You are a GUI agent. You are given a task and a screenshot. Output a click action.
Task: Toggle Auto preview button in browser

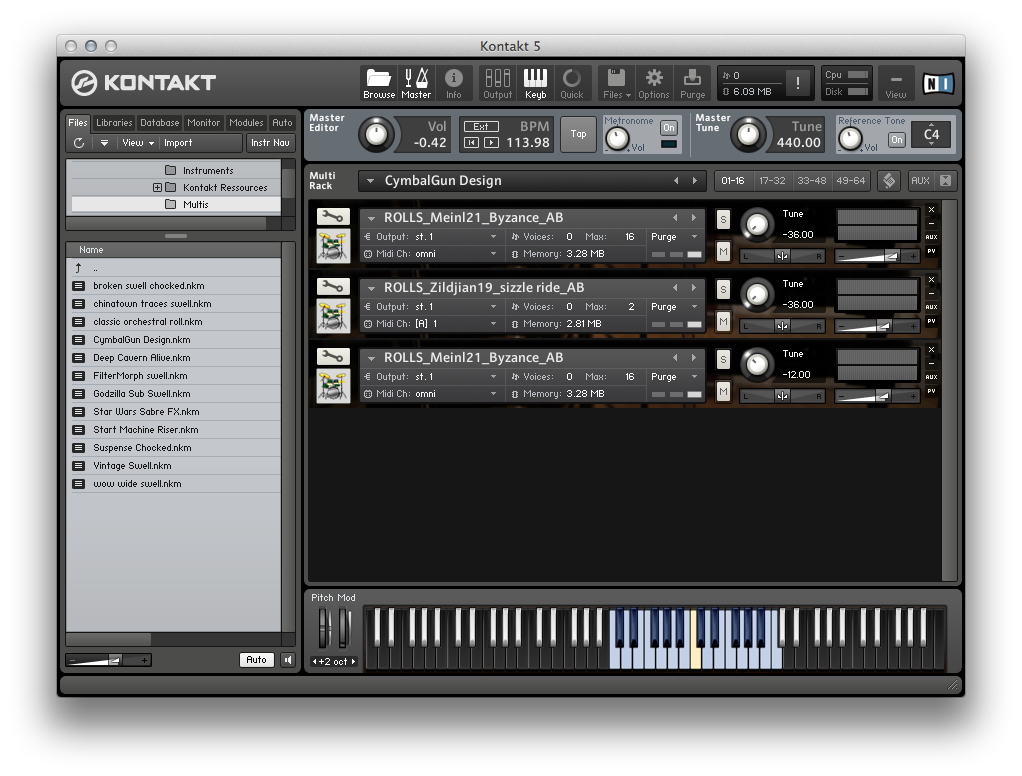256,660
